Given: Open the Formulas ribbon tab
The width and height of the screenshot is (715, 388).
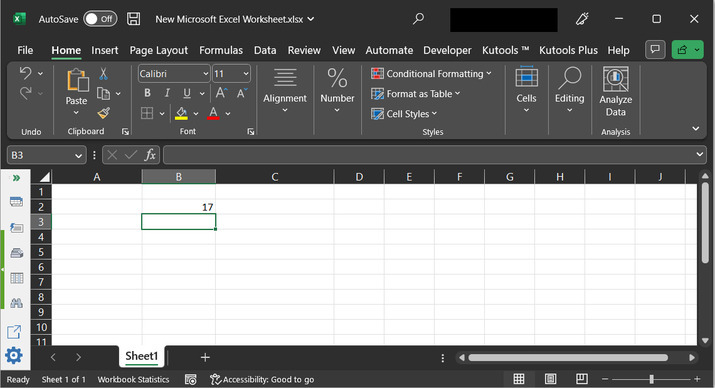Looking at the screenshot, I should coord(221,50).
